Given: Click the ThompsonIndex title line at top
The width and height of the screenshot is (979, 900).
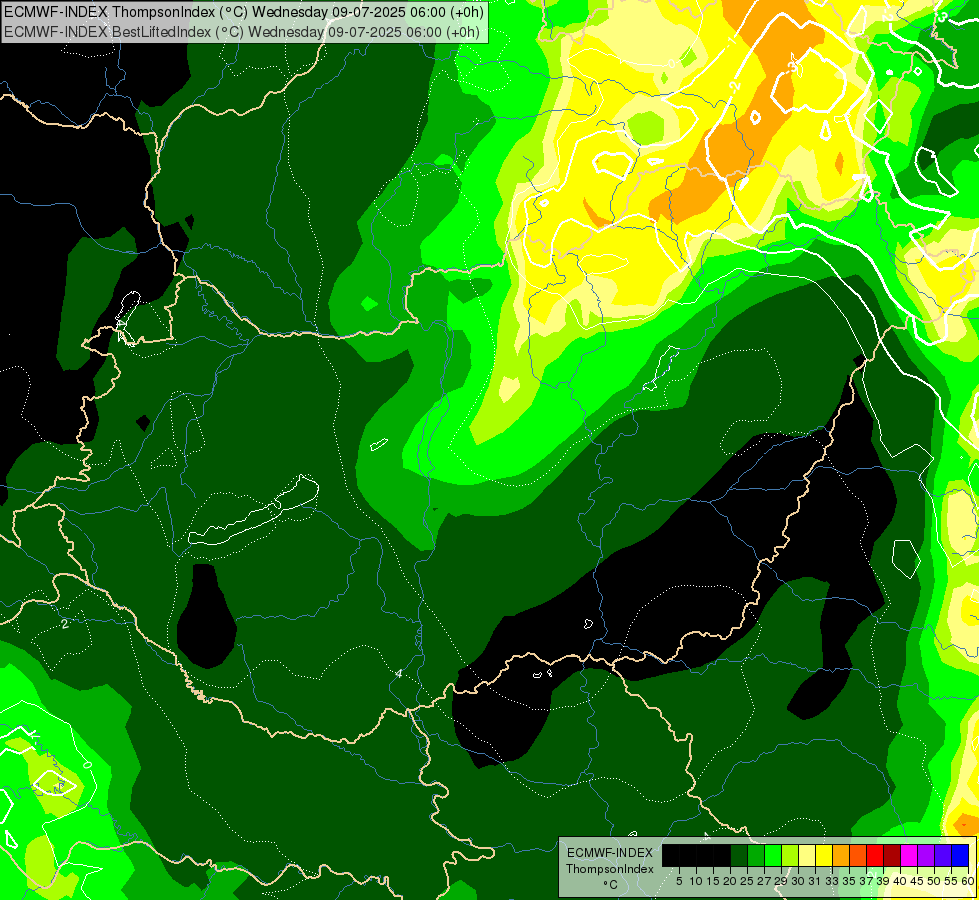Looking at the screenshot, I should pos(244,12).
